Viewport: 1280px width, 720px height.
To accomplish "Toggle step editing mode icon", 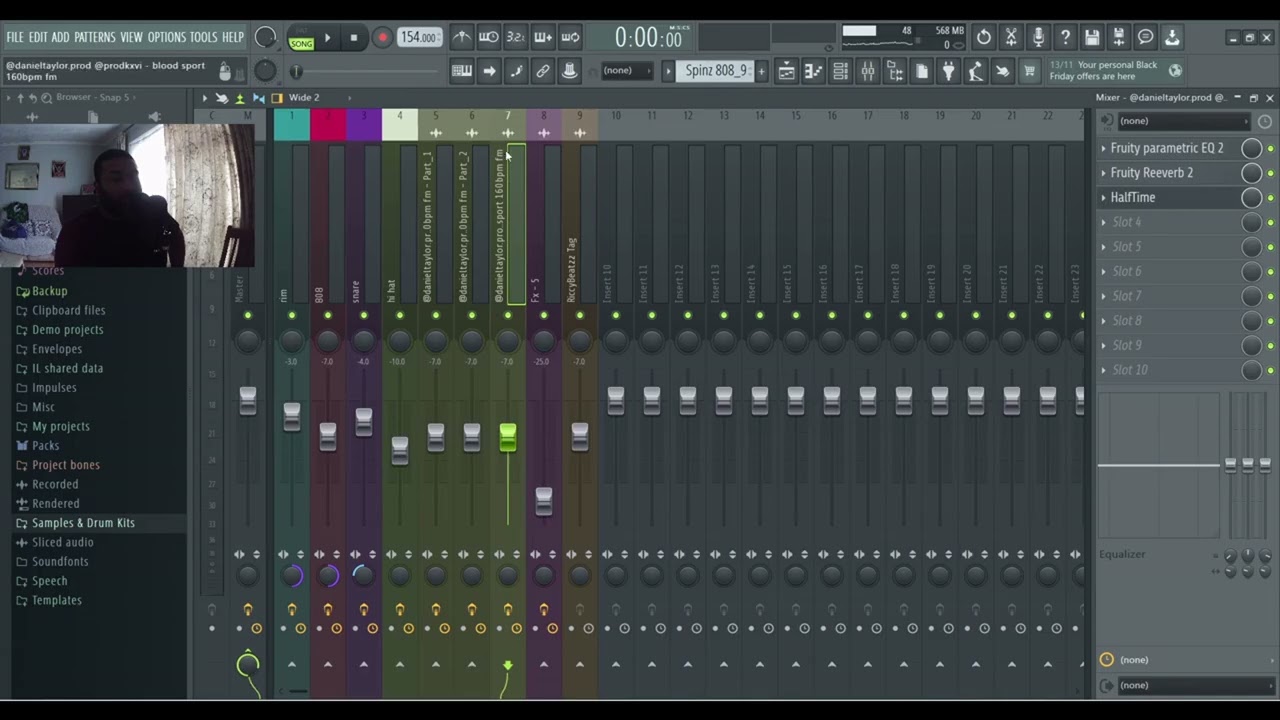I will pyautogui.click(x=516, y=71).
